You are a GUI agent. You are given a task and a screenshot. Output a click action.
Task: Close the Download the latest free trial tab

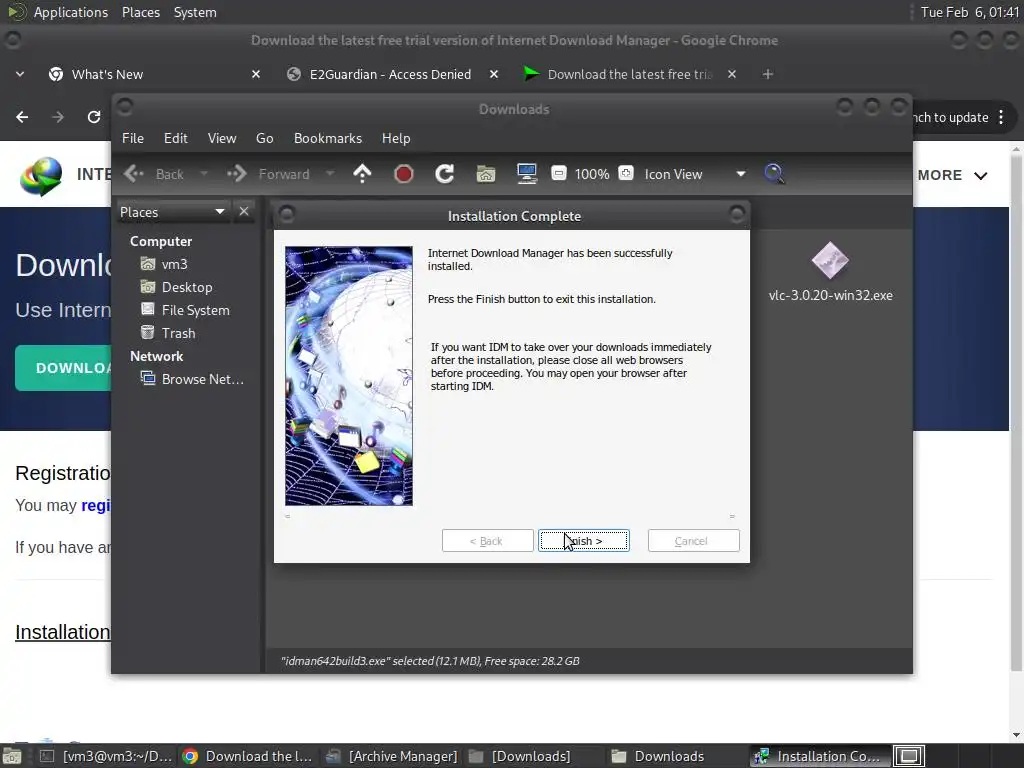click(x=731, y=74)
